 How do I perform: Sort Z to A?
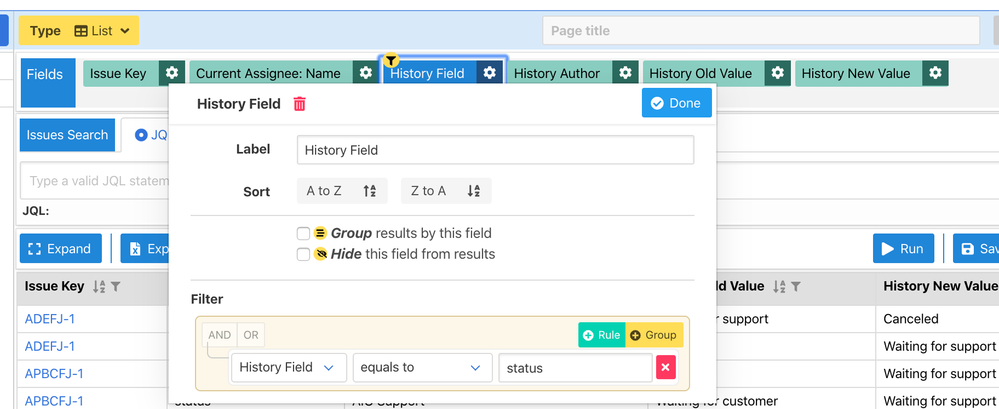[446, 191]
